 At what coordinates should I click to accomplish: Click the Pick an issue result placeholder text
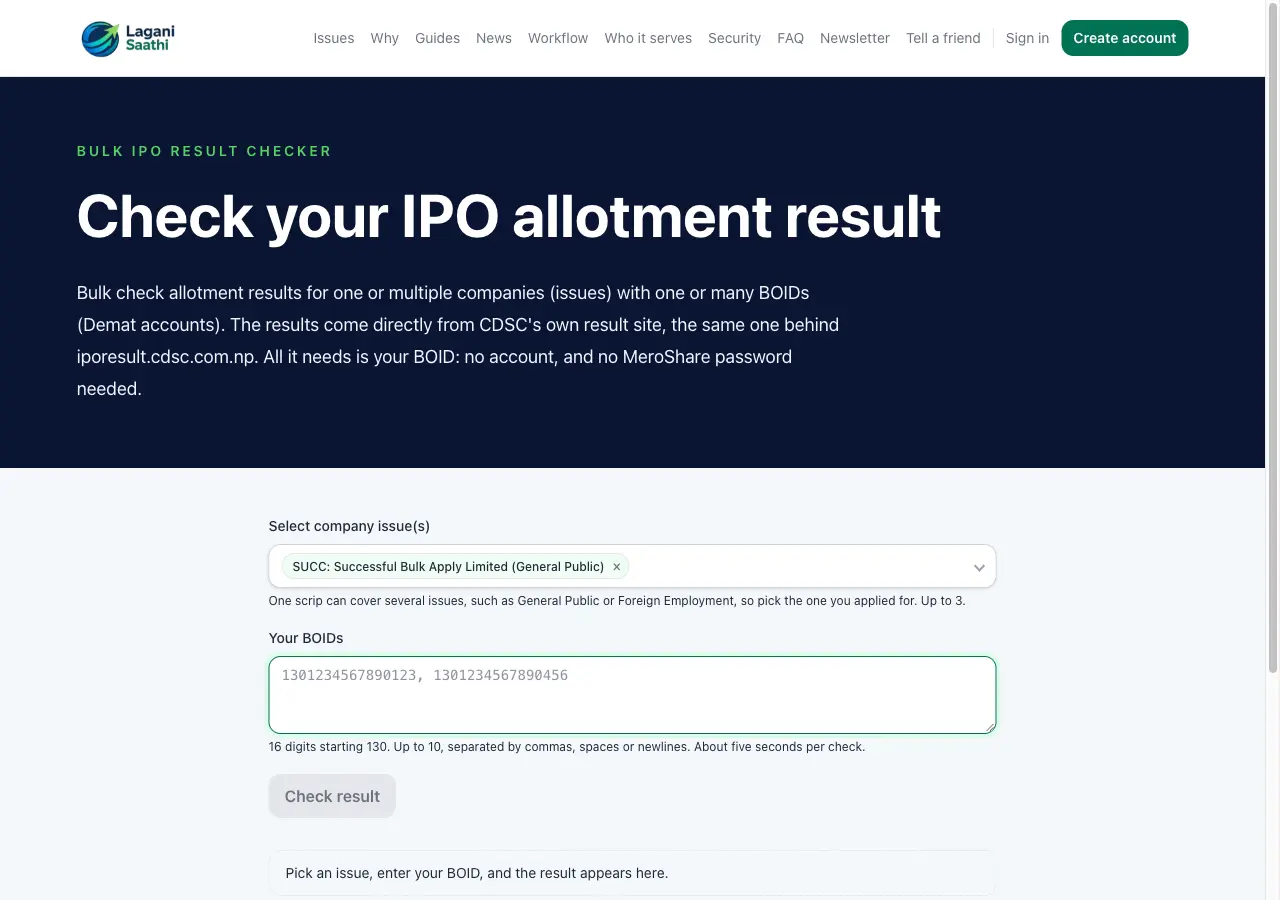coord(477,873)
